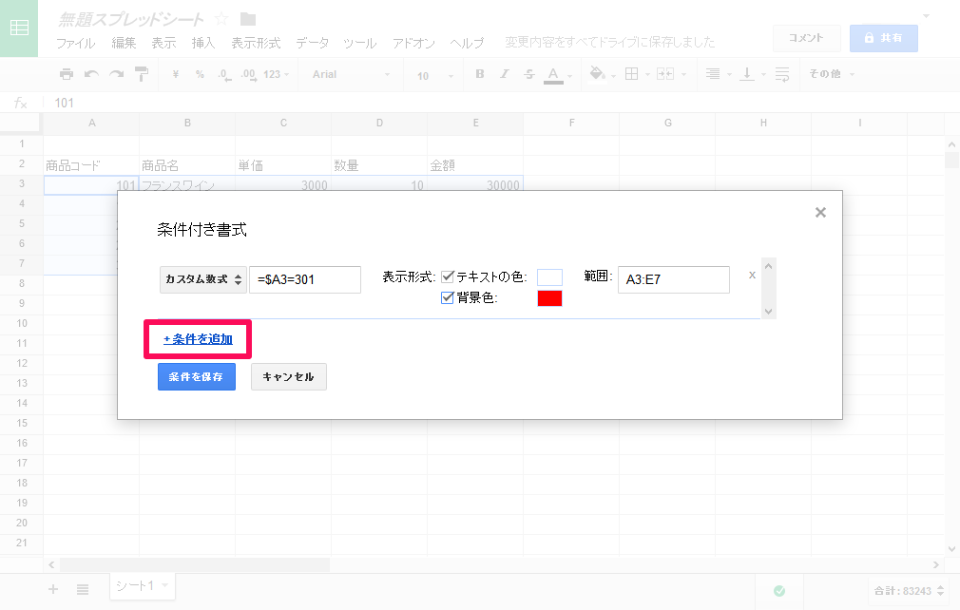Click the +条件を追加 link
Image resolution: width=960 pixels, height=610 pixels.
click(198, 339)
